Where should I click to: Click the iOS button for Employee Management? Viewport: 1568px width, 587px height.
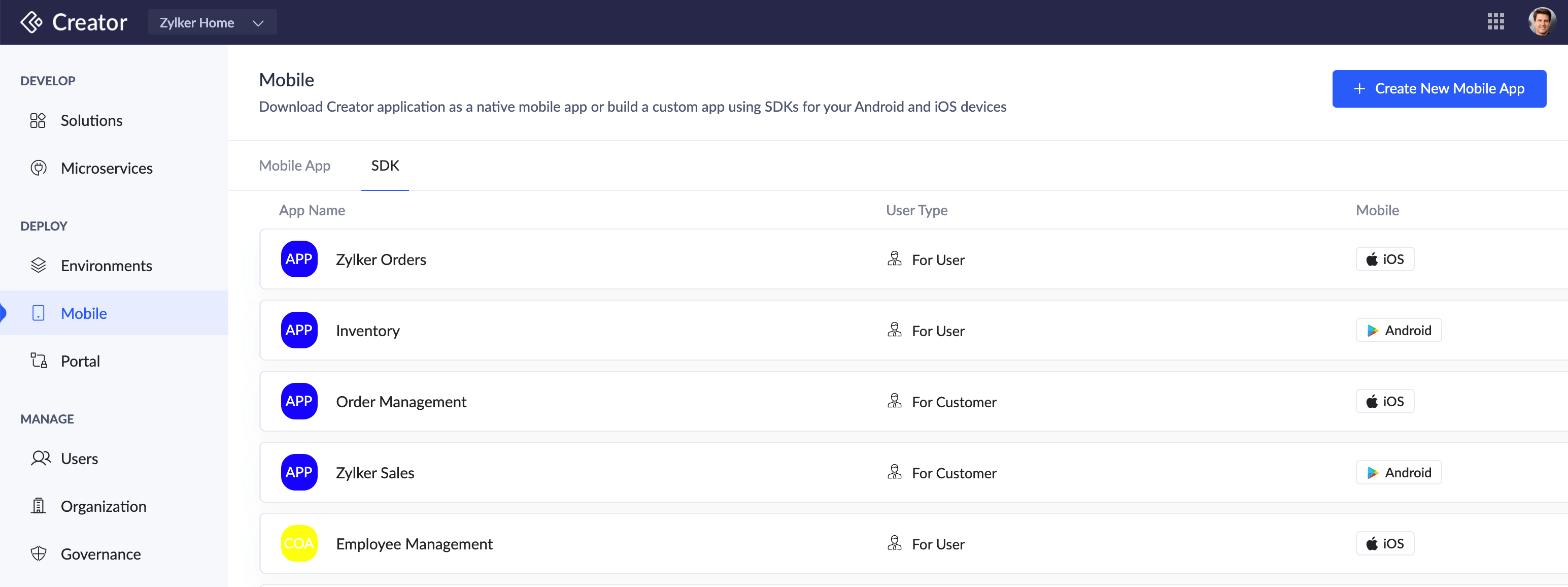1385,543
